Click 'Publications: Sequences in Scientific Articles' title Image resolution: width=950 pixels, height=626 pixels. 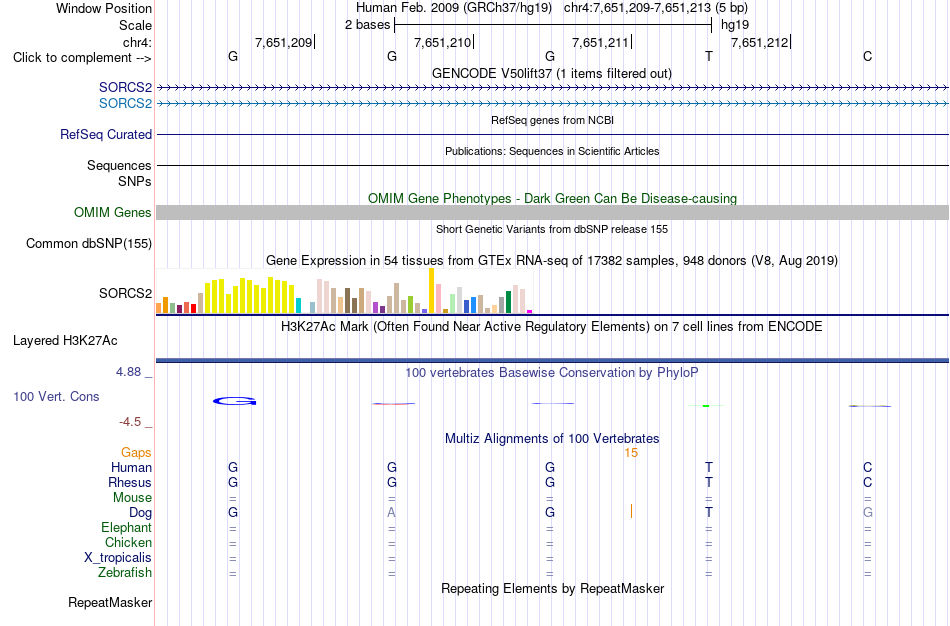552,151
